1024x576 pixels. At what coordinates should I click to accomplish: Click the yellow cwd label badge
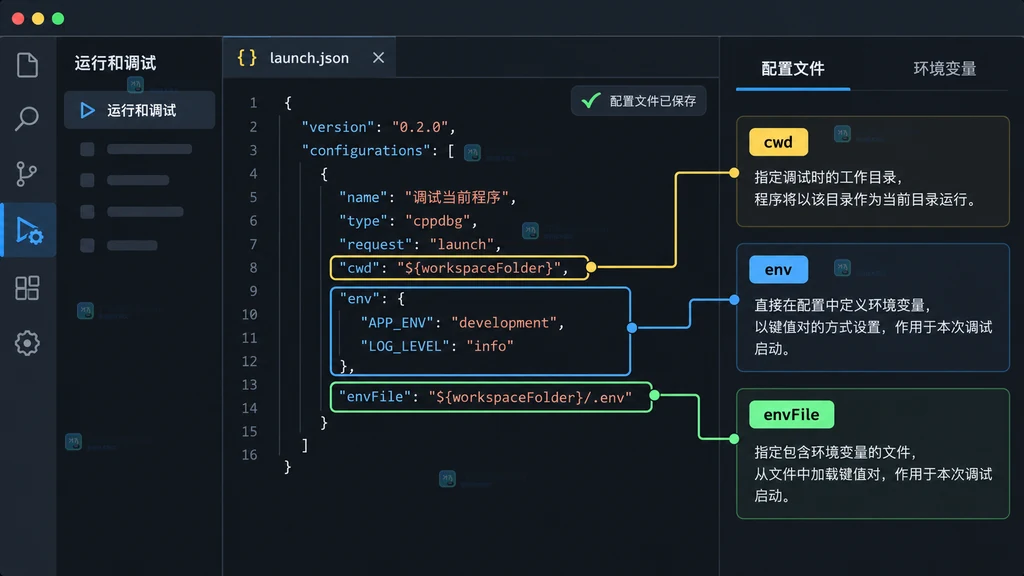[x=778, y=142]
